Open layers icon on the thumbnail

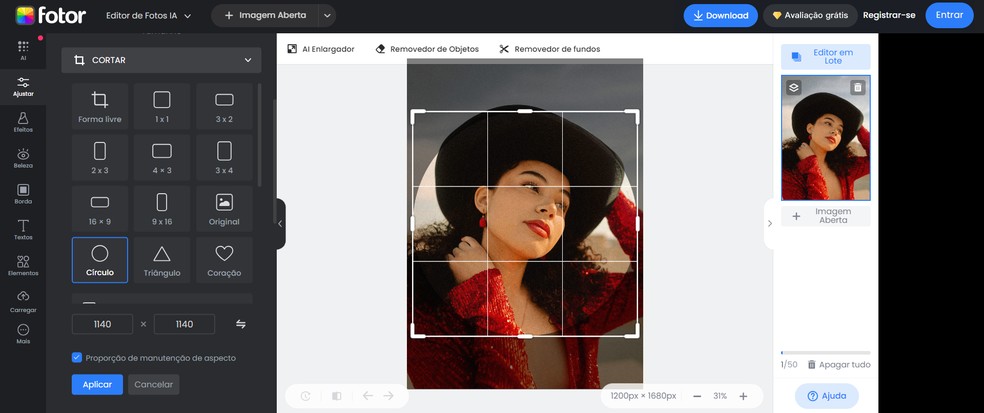(x=793, y=88)
